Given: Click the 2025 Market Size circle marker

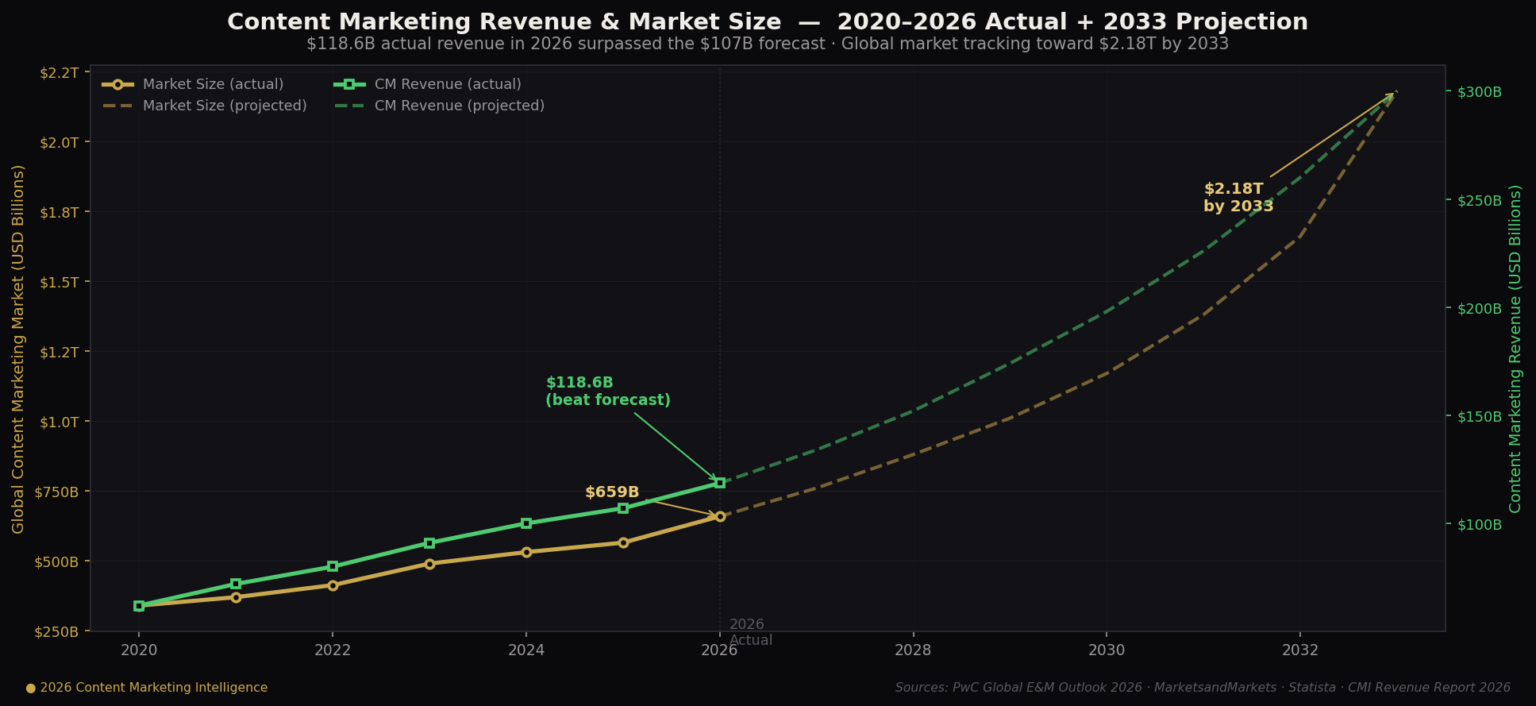Looking at the screenshot, I should tap(623, 543).
